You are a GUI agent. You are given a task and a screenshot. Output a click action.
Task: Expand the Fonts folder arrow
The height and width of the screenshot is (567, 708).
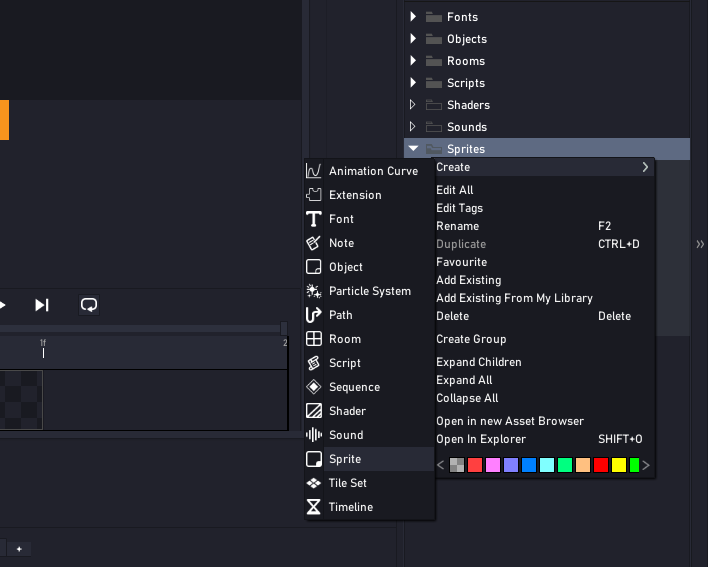413,17
